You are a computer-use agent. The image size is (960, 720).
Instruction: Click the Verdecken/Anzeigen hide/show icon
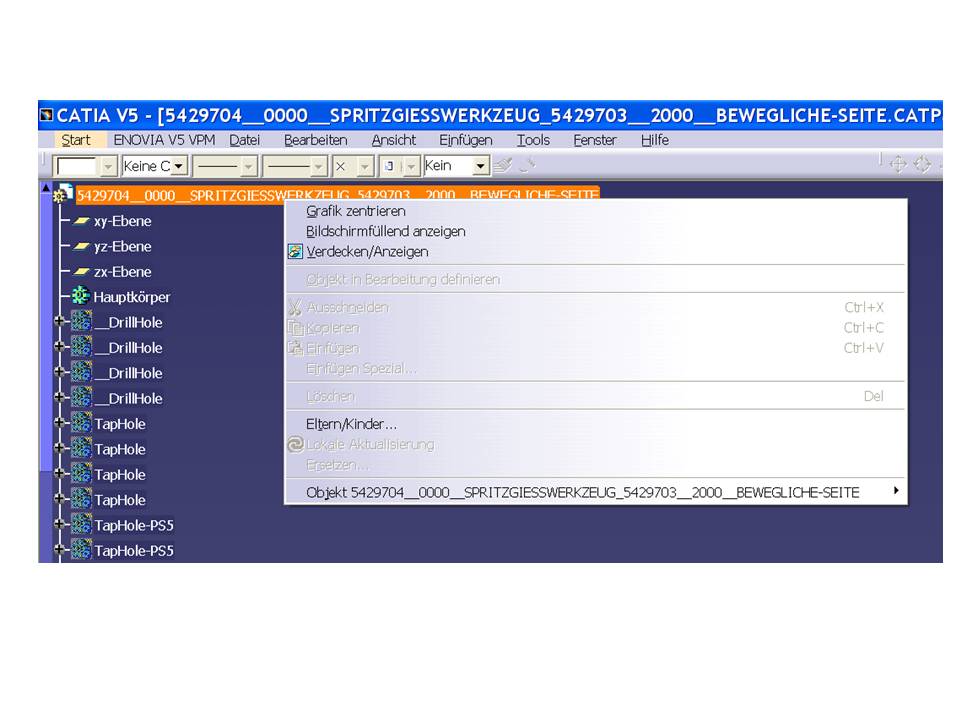(295, 252)
